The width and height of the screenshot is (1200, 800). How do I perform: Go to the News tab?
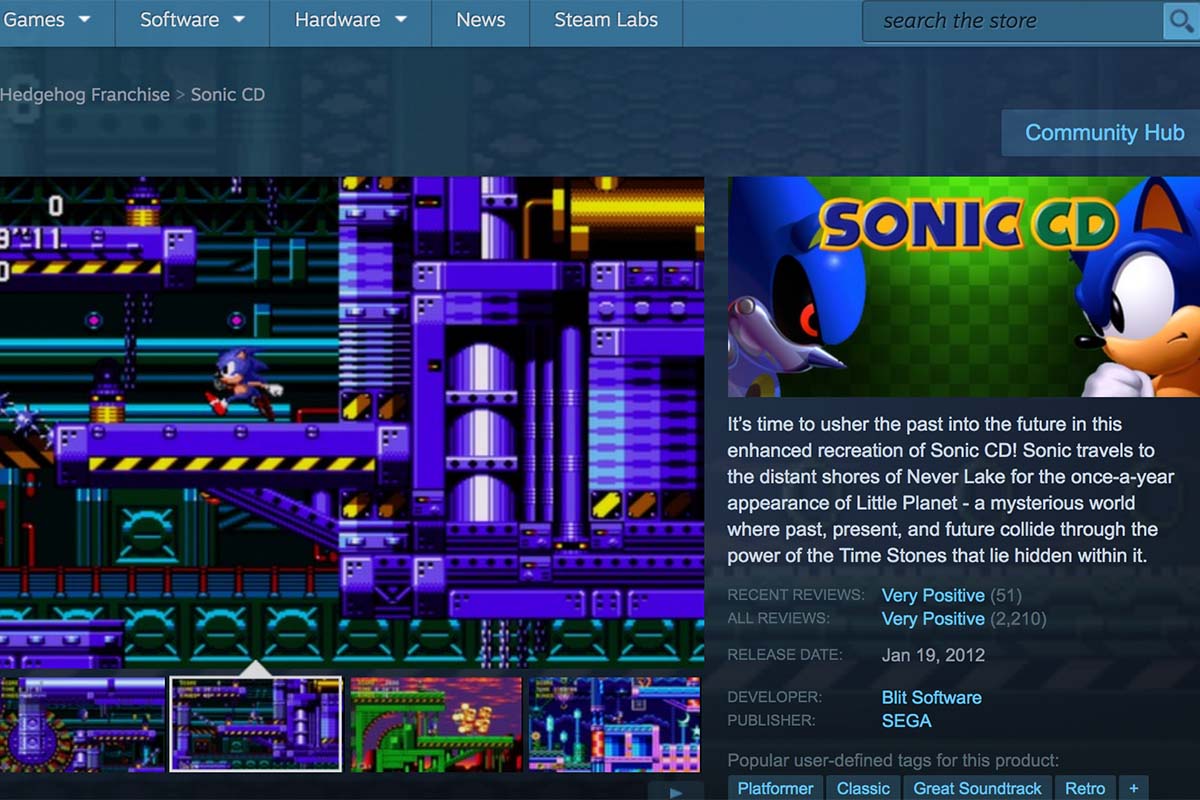pos(480,20)
